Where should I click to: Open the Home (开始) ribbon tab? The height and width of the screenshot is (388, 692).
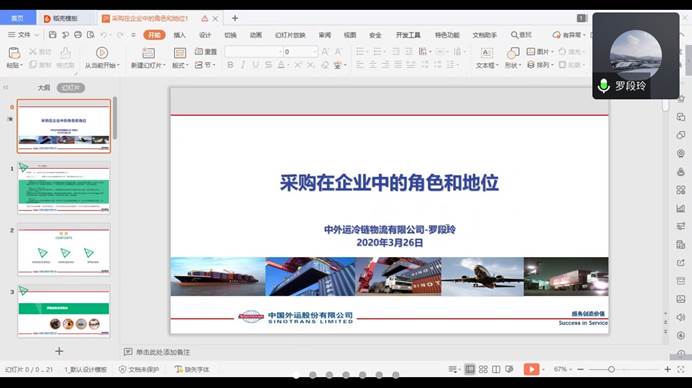[154, 35]
